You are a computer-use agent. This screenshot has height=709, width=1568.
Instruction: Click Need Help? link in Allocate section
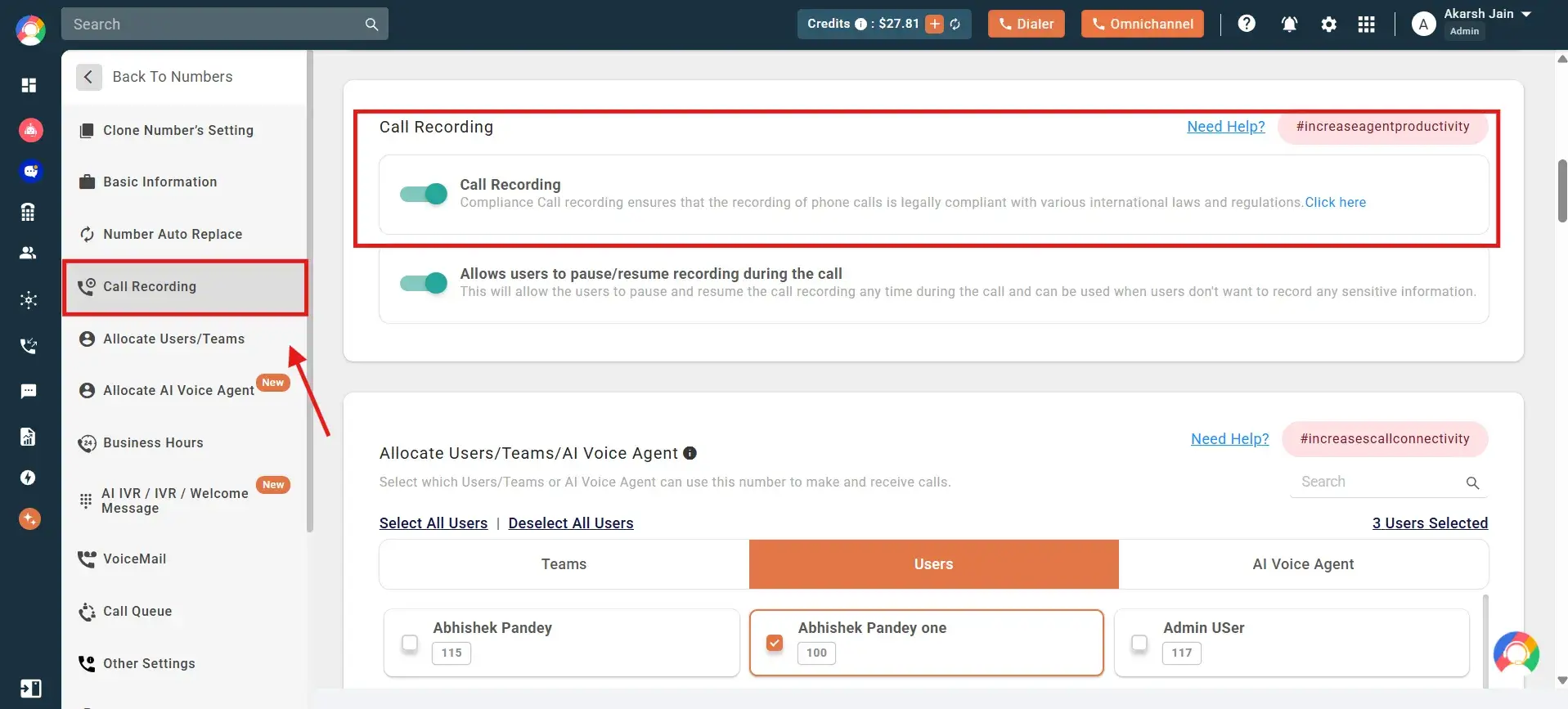1230,439
